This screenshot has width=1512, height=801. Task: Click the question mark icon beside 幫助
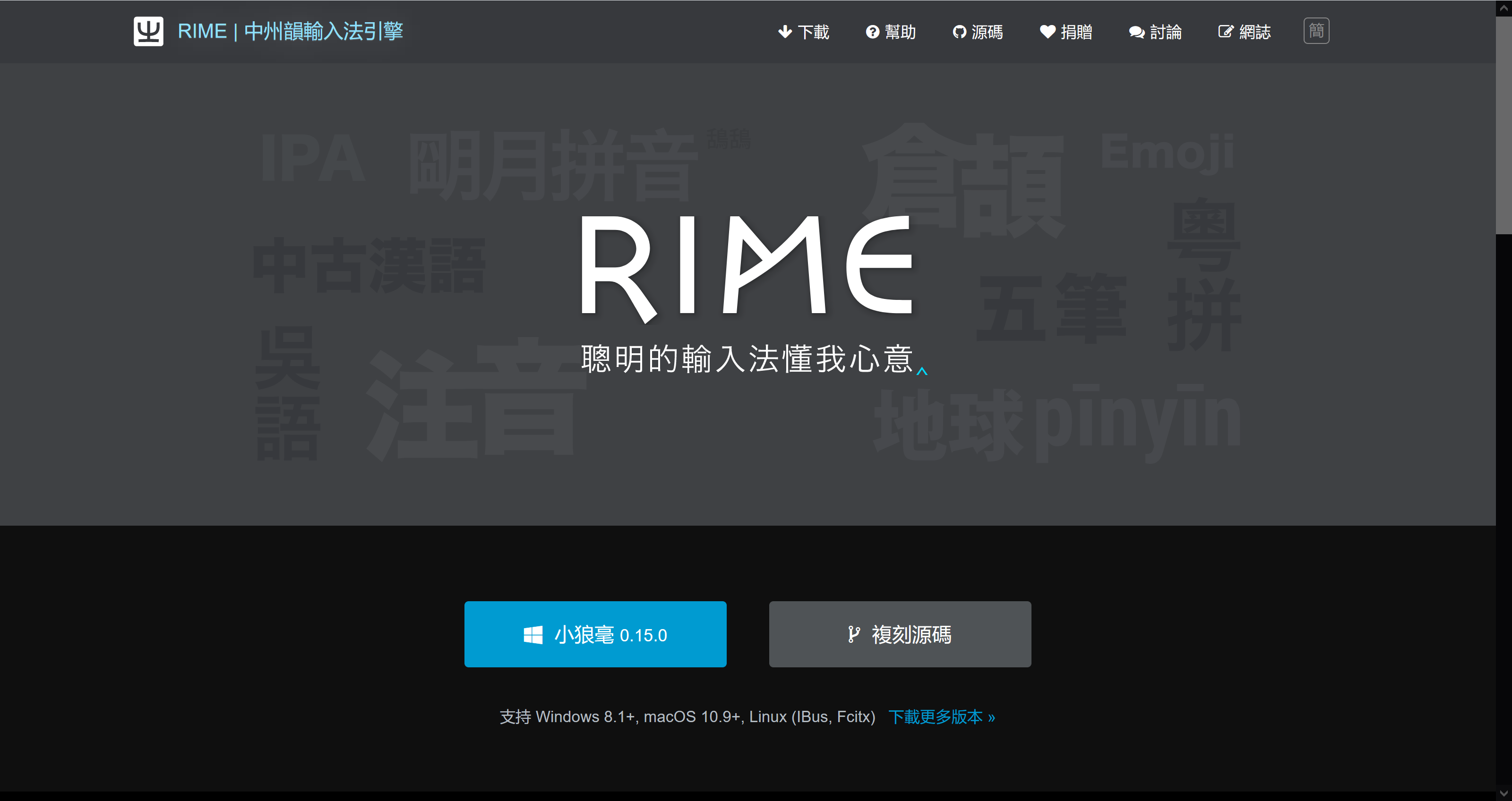pos(872,32)
